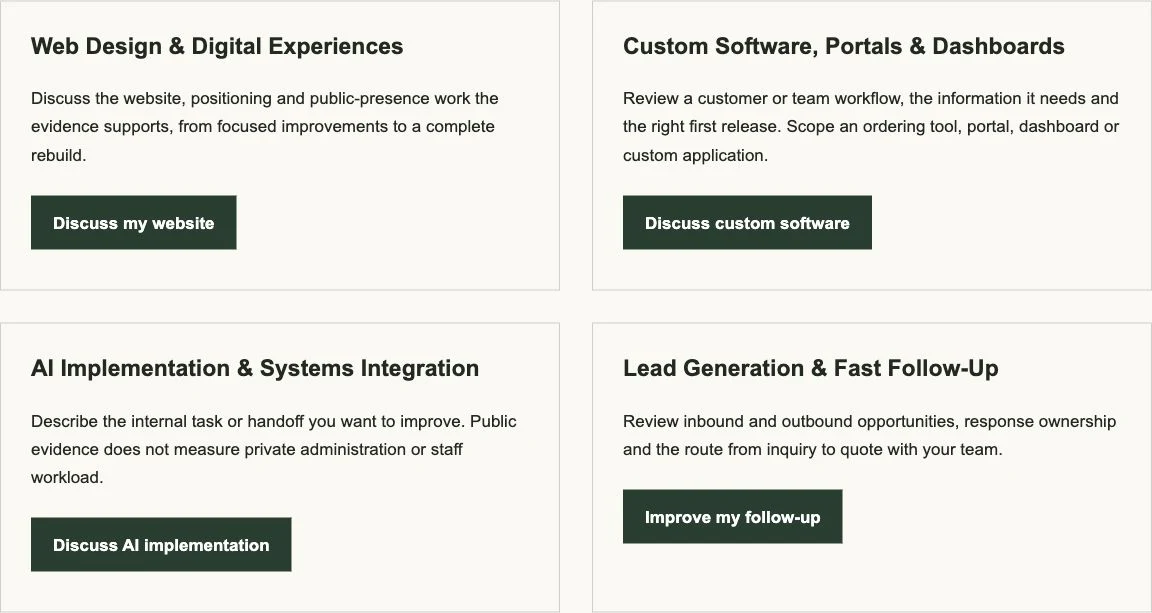Open Discuss custom software button
Image resolution: width=1152 pixels, height=613 pixels.
(747, 223)
